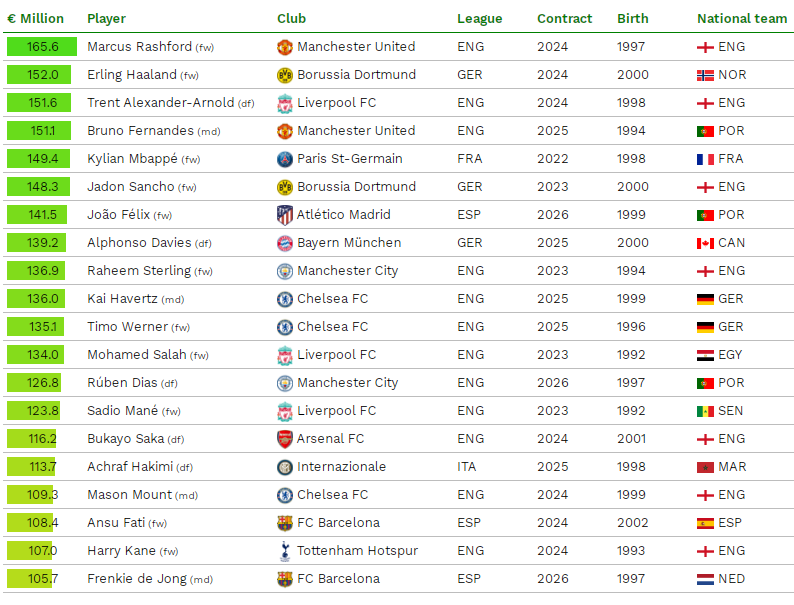Click the Borussia Dortmund text in Jadon Sancho's row

click(356, 187)
